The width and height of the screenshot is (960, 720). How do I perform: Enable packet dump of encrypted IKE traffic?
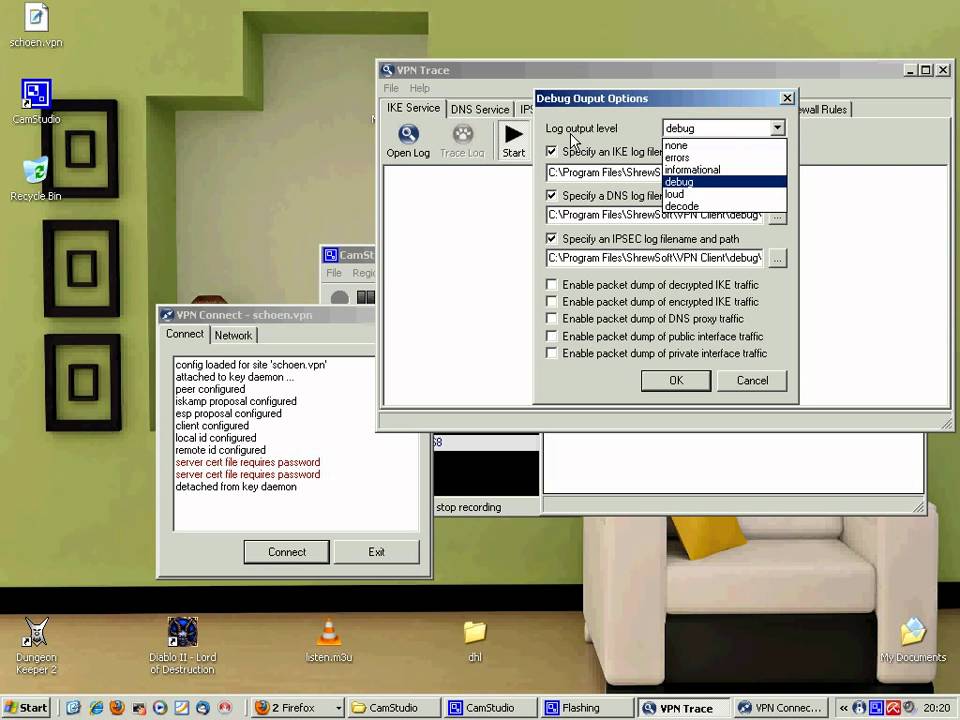[x=552, y=301]
